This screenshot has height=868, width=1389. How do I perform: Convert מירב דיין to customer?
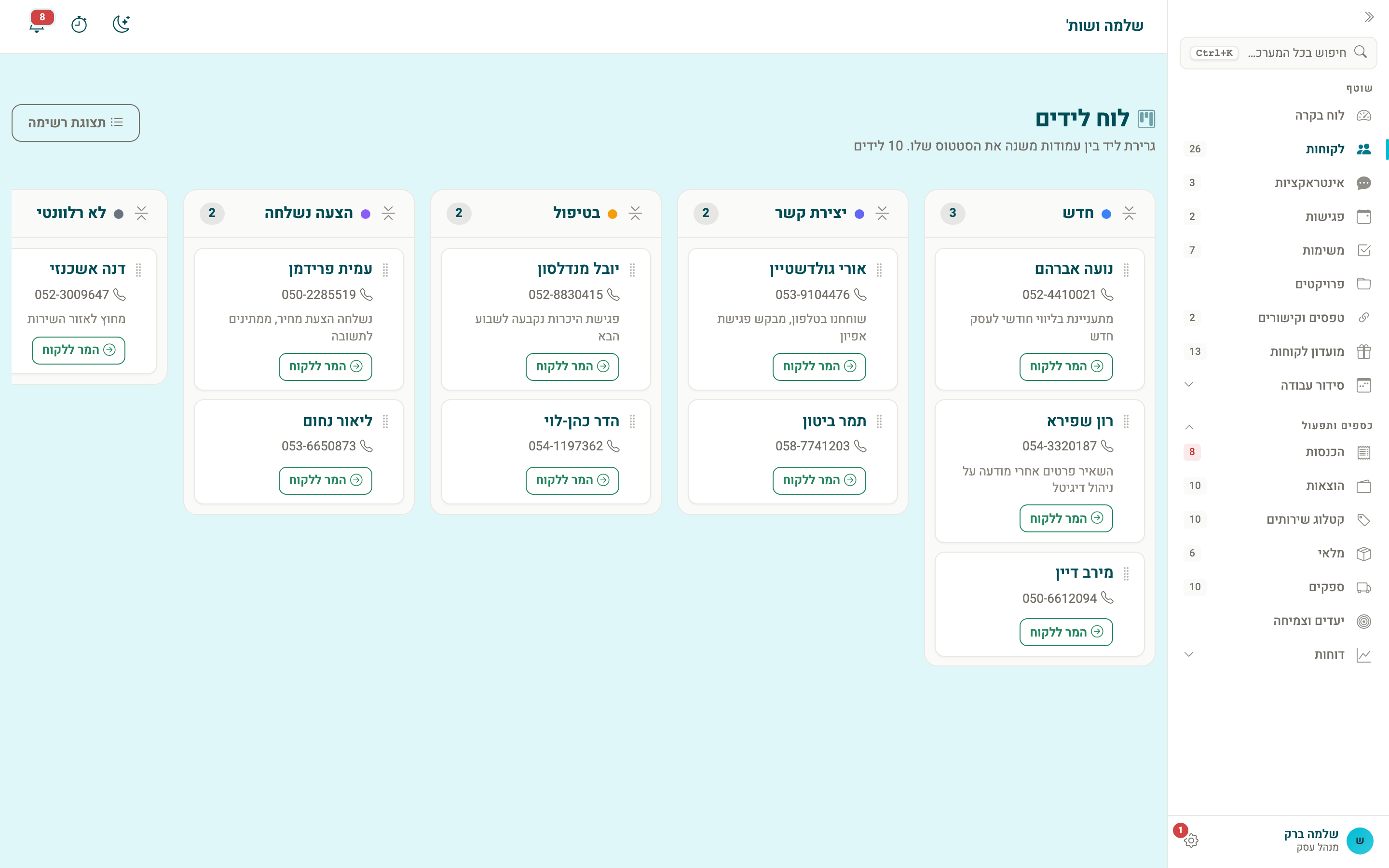click(1066, 632)
